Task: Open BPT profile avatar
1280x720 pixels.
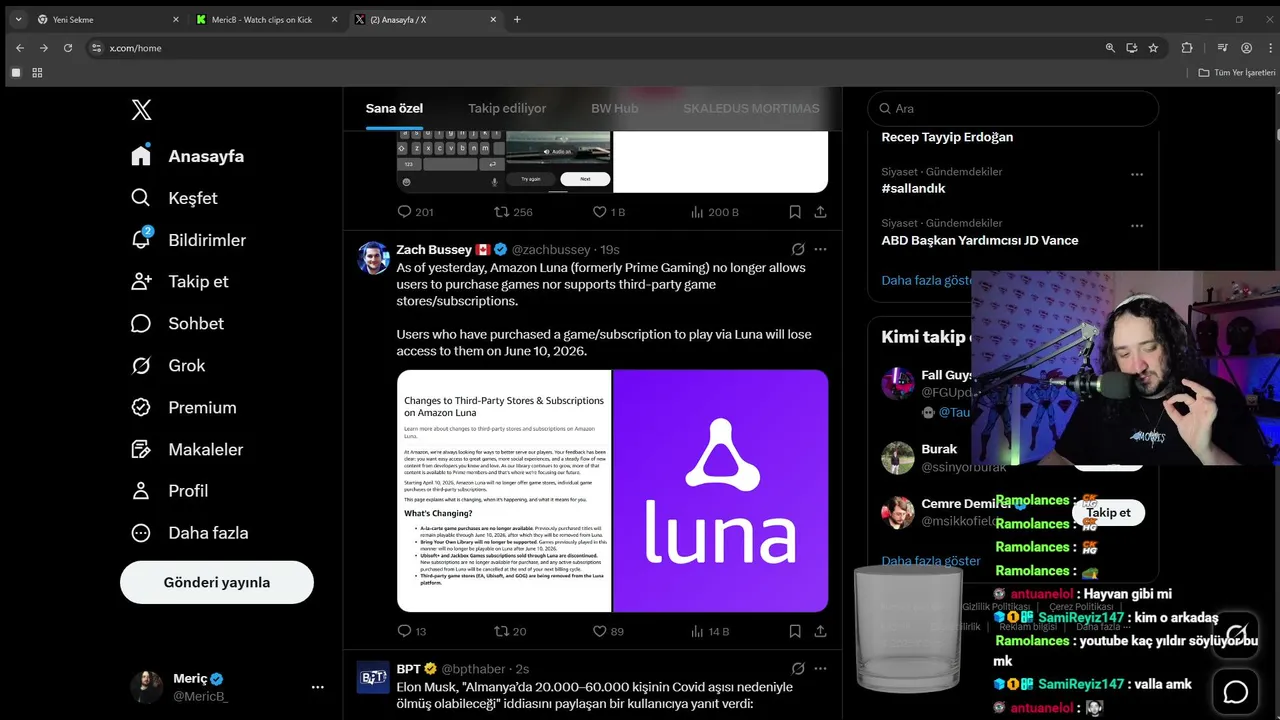Action: 373,677
